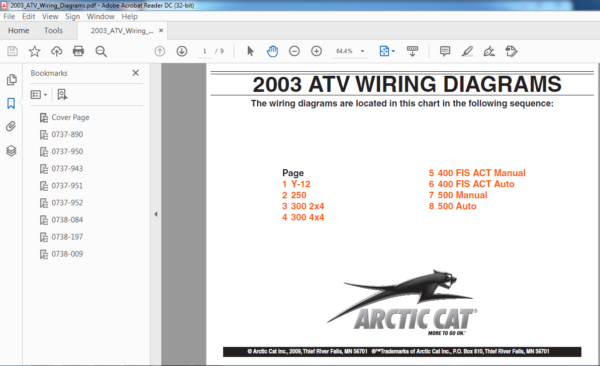
Task: Close the 2003_ATV_Wiring document tab
Action: (161, 31)
